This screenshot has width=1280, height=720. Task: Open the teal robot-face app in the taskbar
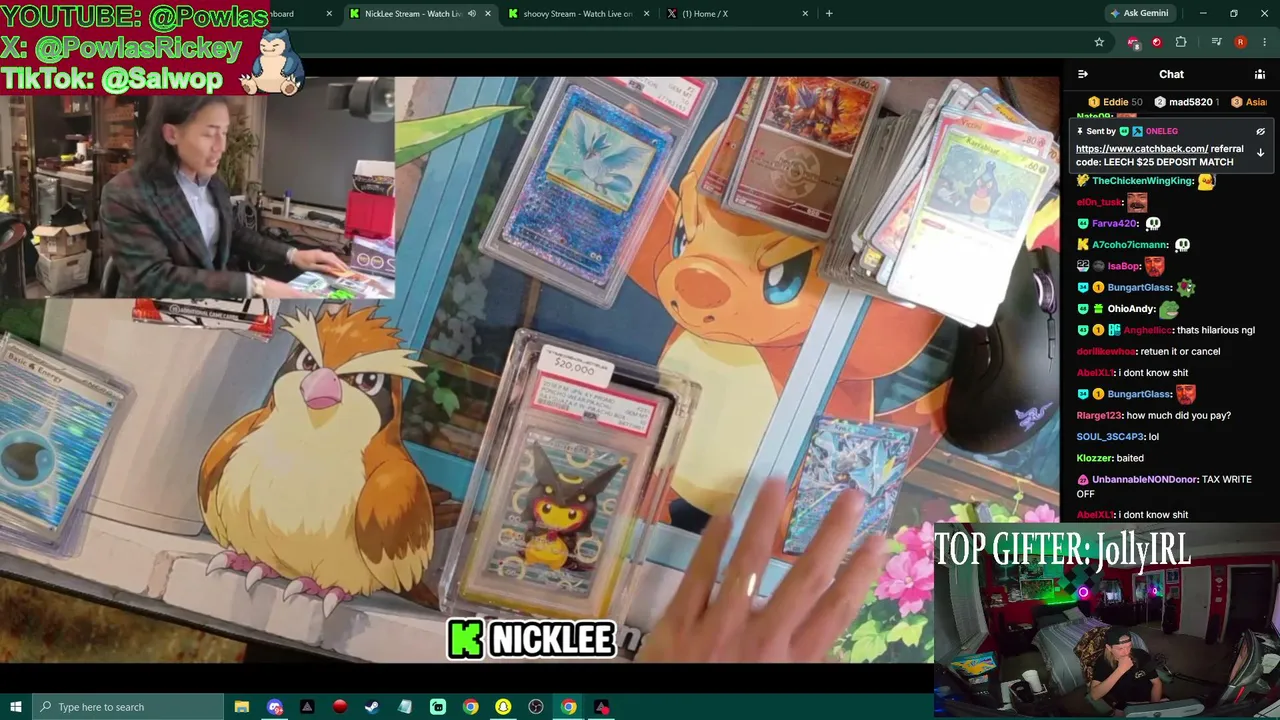coord(438,707)
